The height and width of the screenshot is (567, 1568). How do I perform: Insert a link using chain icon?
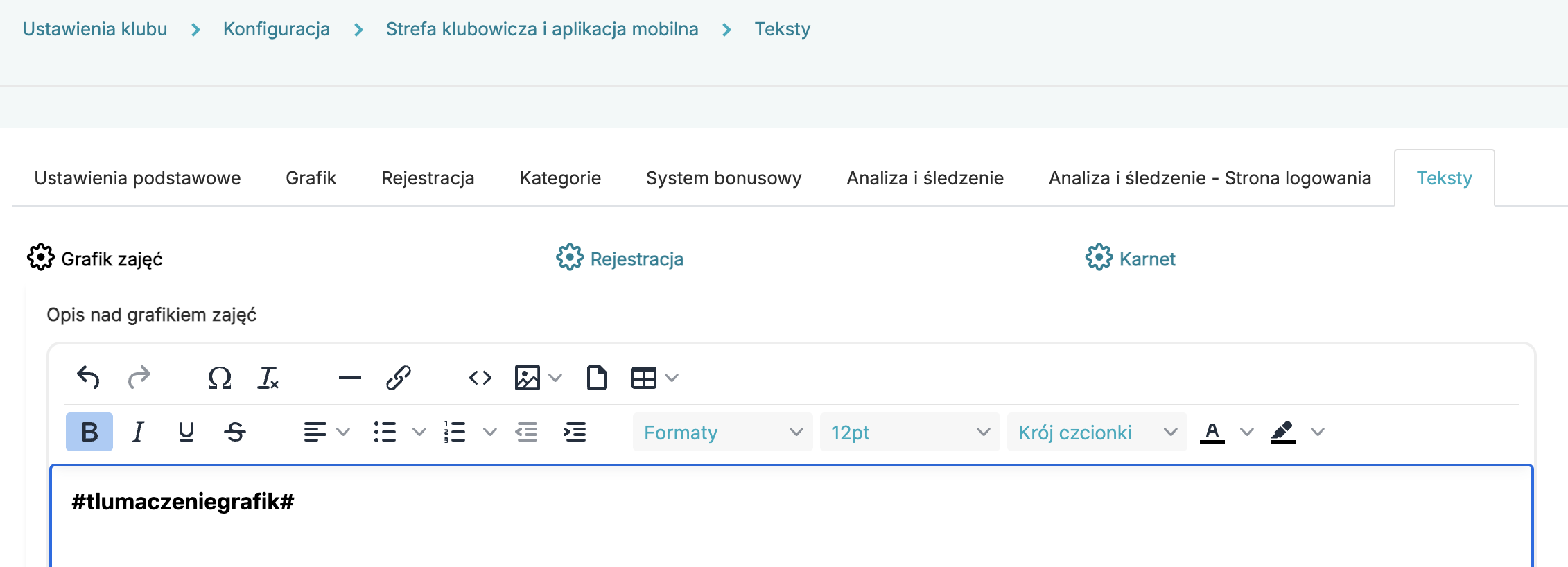coord(399,378)
